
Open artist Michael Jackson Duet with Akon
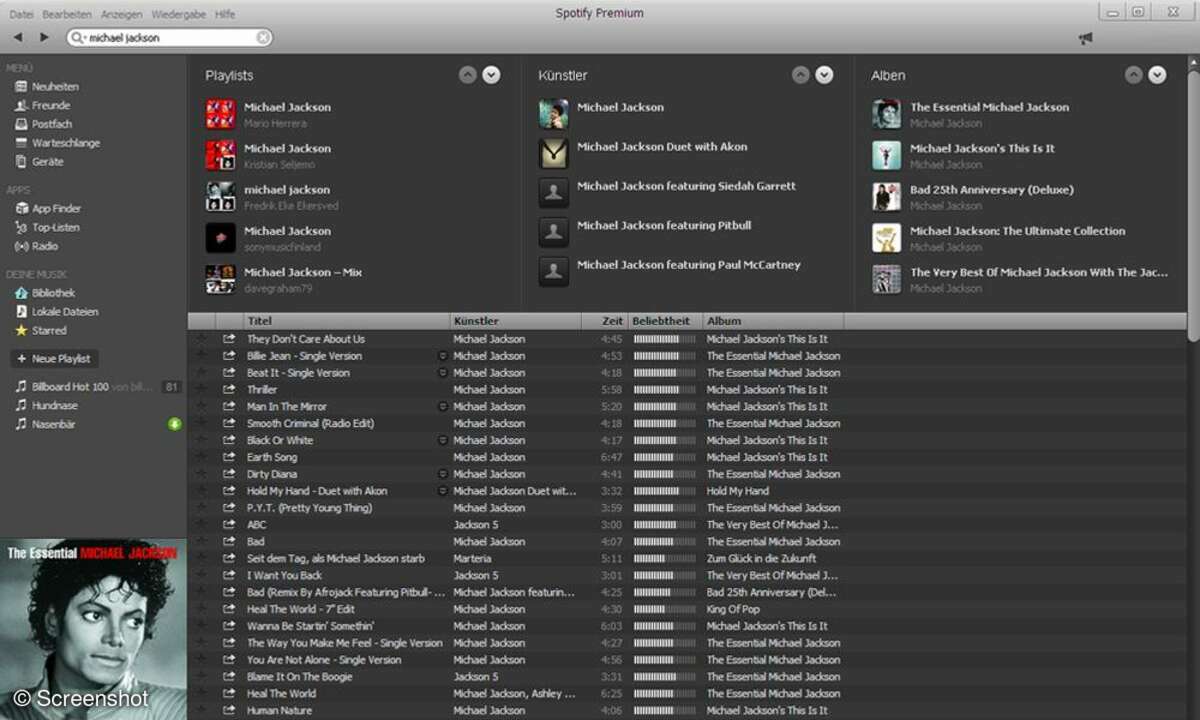662,146
